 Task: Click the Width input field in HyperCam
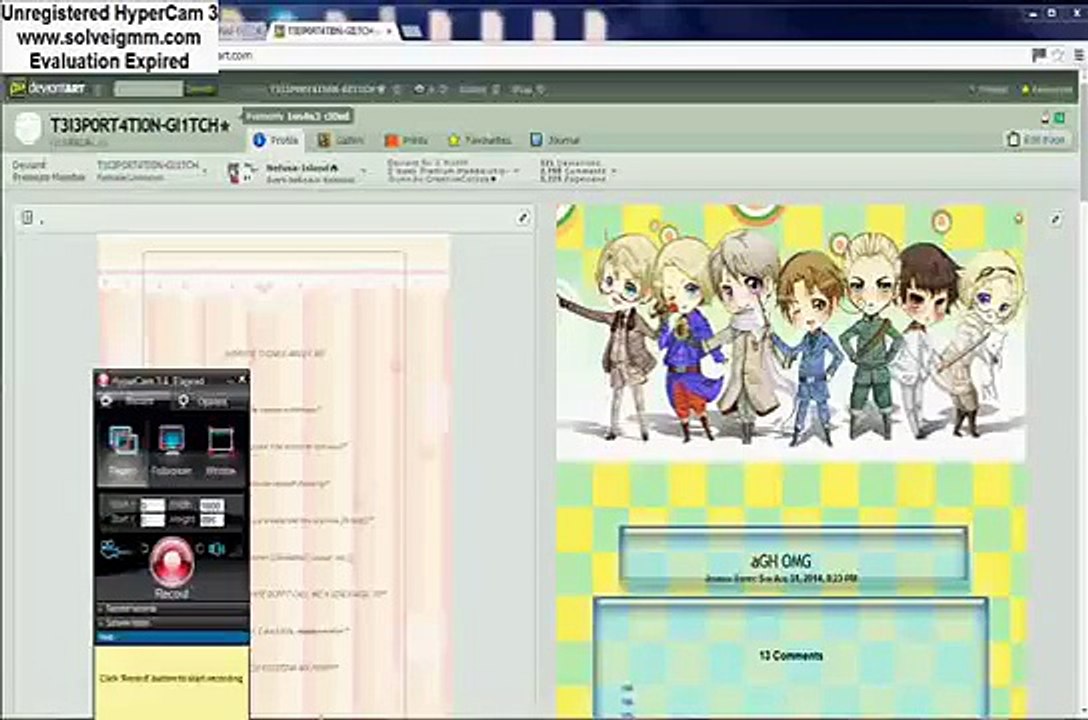pos(212,505)
